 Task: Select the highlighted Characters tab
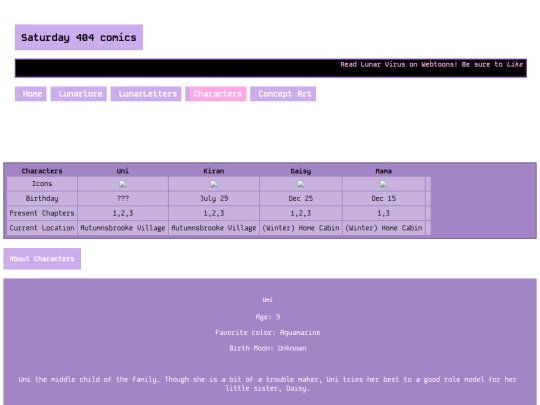pos(217,94)
